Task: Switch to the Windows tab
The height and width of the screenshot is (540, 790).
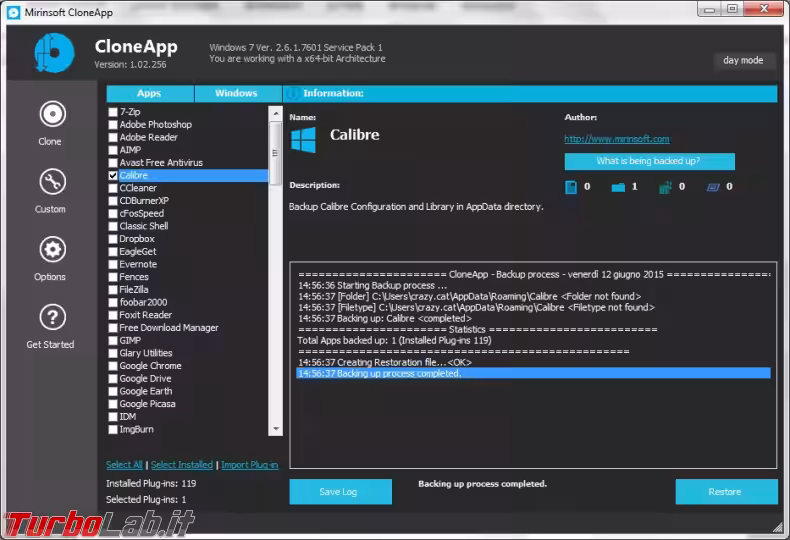Action: tap(236, 94)
